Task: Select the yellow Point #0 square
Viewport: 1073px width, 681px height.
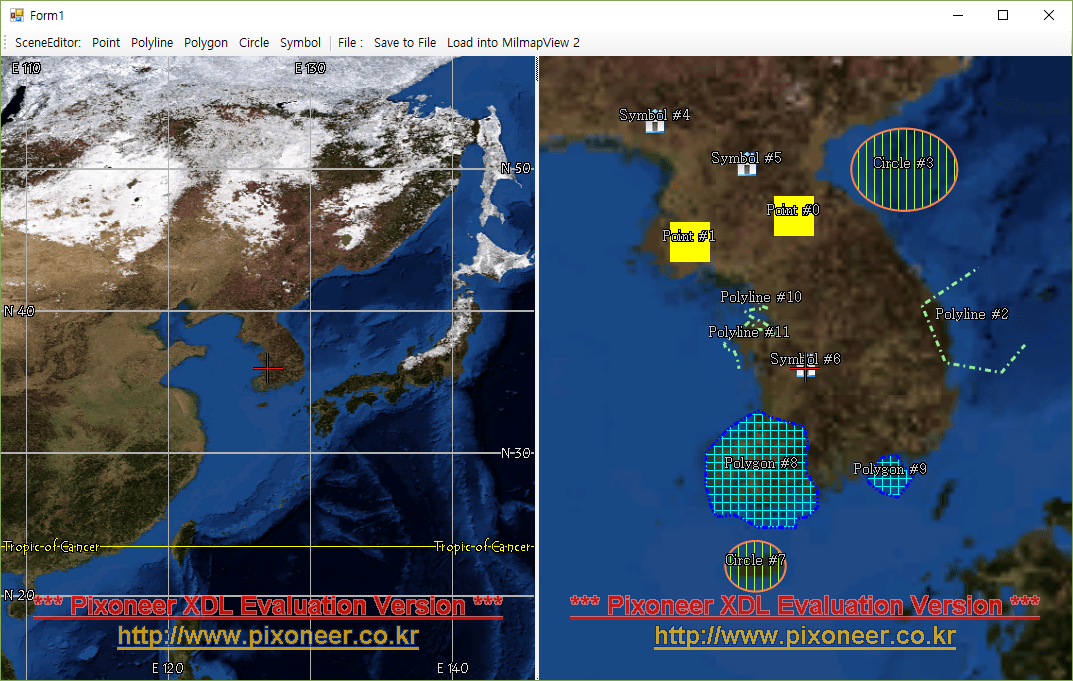Action: point(794,216)
